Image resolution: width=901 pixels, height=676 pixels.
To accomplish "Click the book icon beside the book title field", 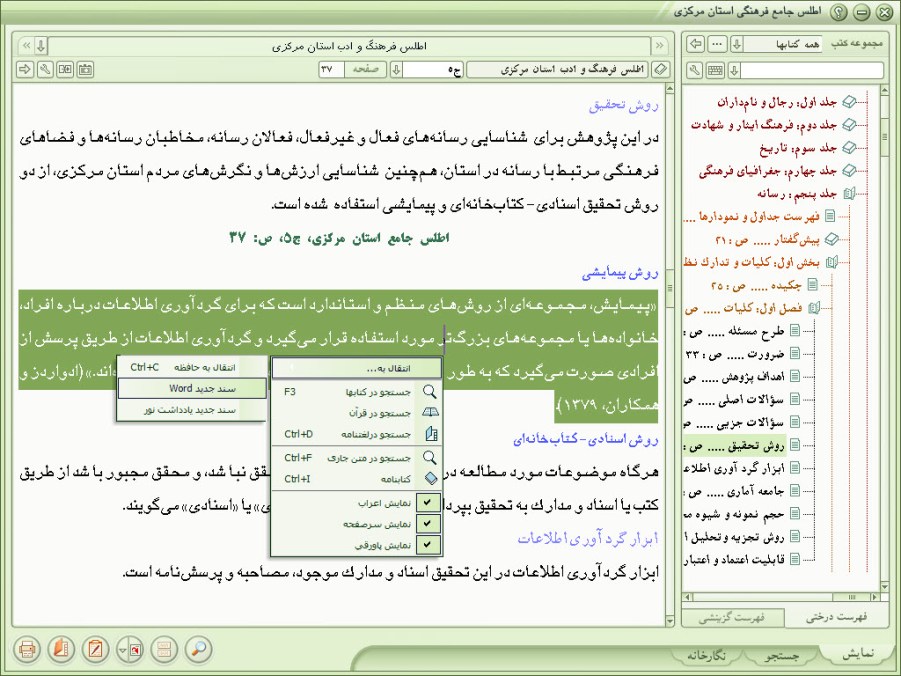I will pos(661,70).
